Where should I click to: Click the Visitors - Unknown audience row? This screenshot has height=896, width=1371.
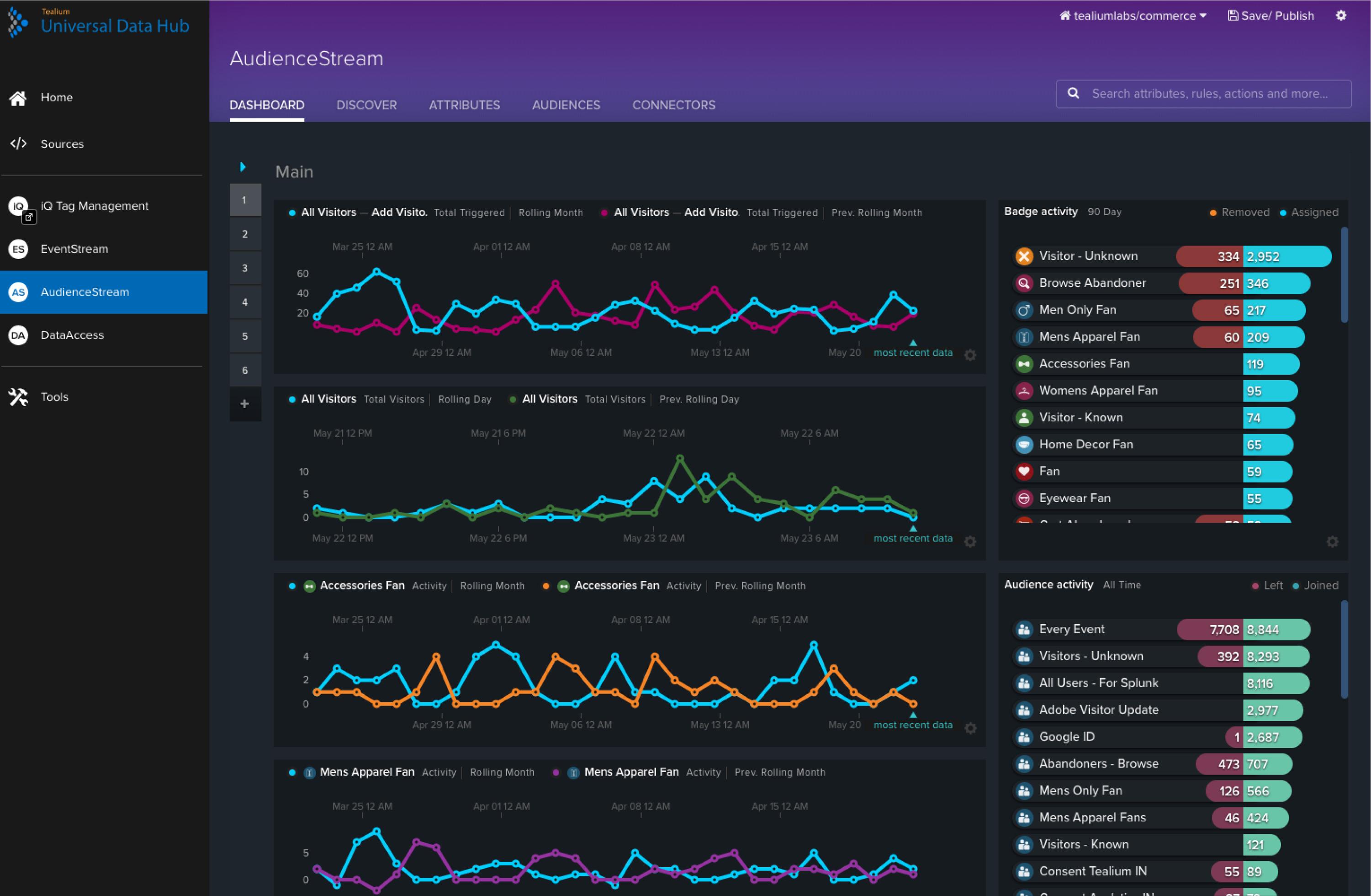tap(1160, 656)
